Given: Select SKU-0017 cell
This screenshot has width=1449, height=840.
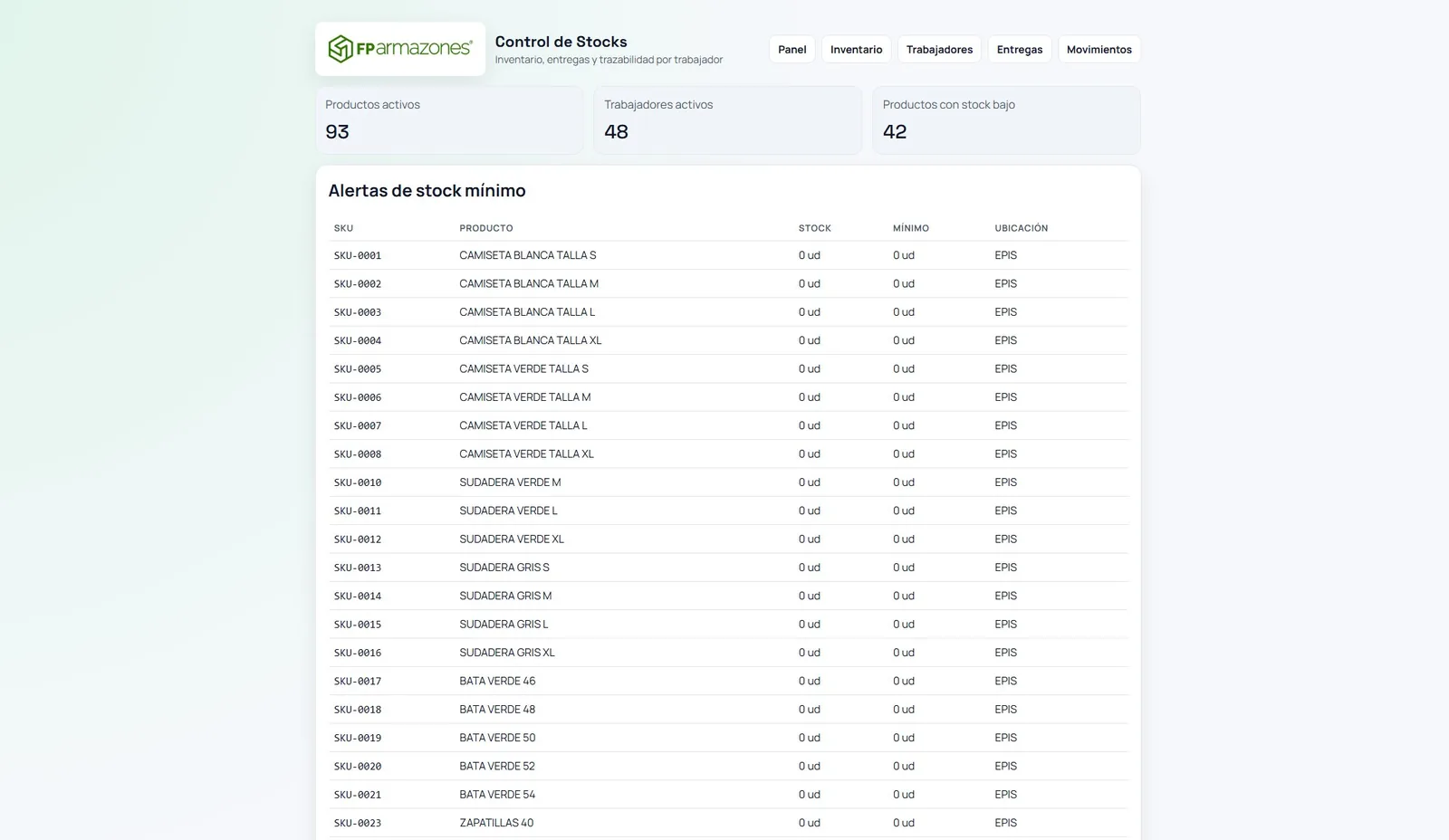Looking at the screenshot, I should pyautogui.click(x=357, y=682).
